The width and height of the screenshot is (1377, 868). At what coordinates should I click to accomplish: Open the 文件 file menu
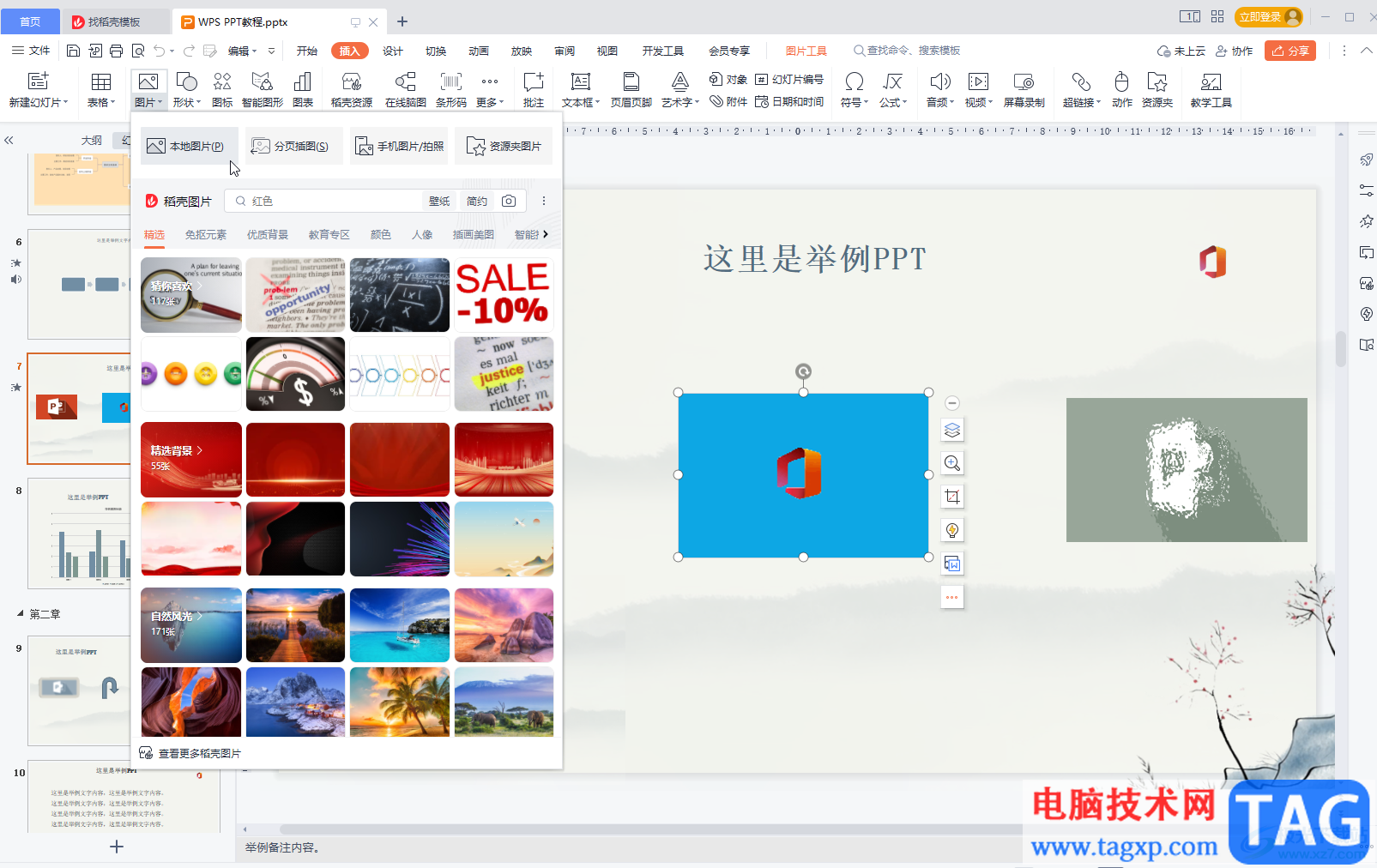[32, 51]
